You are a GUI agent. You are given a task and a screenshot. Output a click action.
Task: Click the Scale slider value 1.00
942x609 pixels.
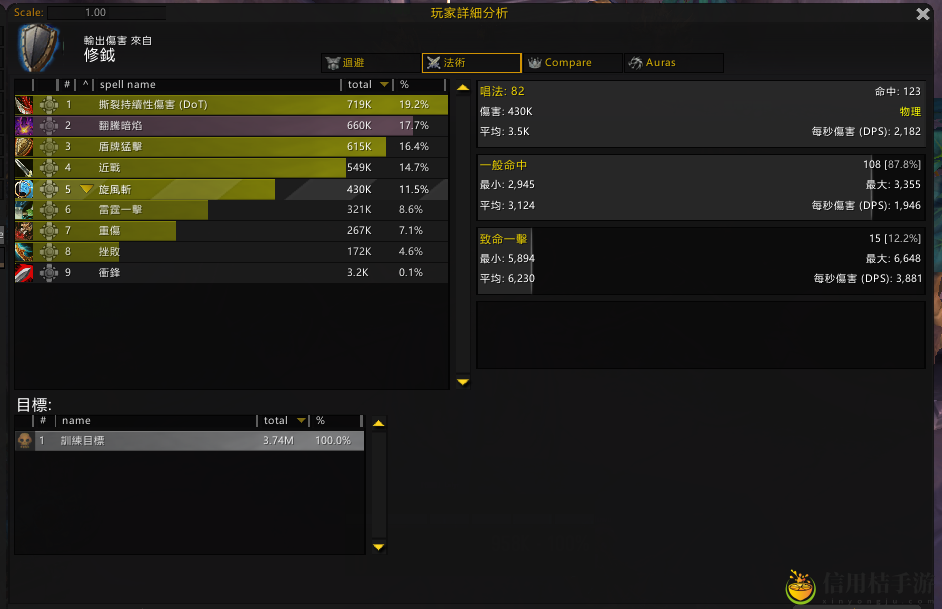(x=106, y=13)
